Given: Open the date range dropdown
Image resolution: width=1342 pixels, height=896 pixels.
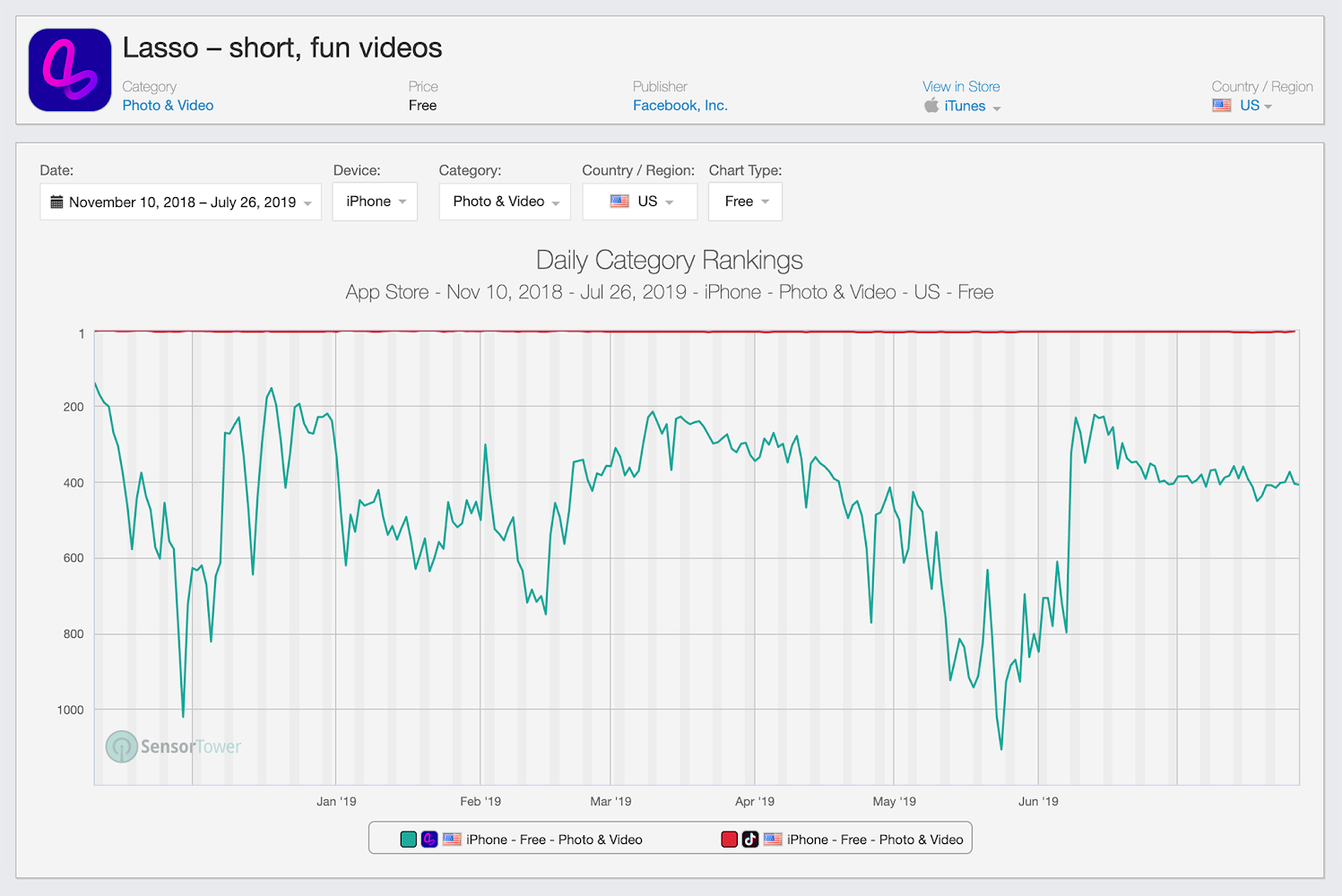Looking at the screenshot, I should pos(181,202).
